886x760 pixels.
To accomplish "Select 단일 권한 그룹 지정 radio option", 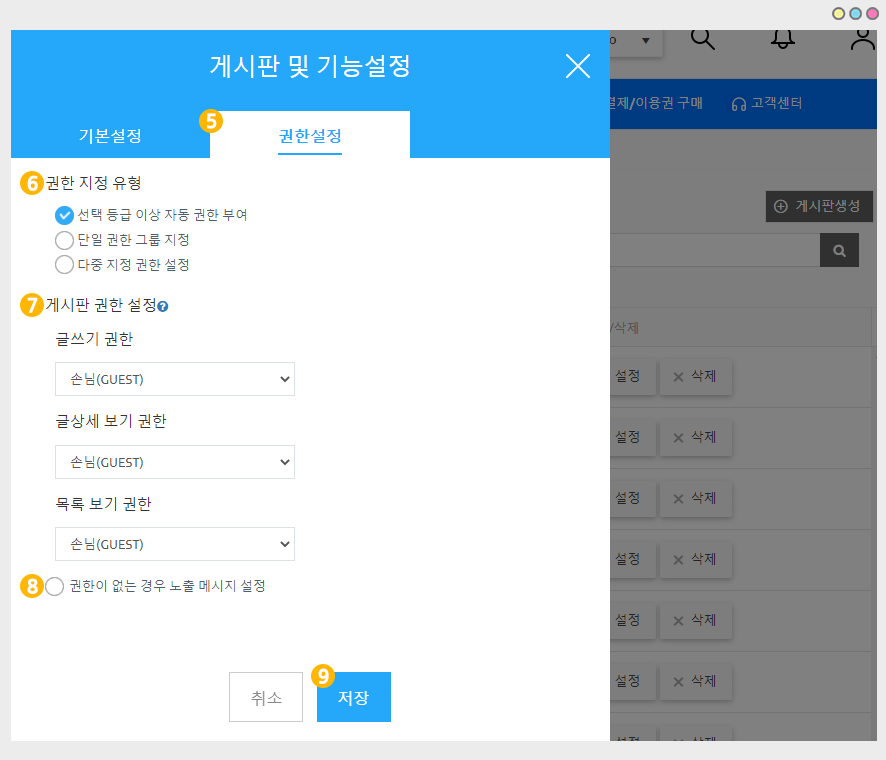I will [65, 240].
